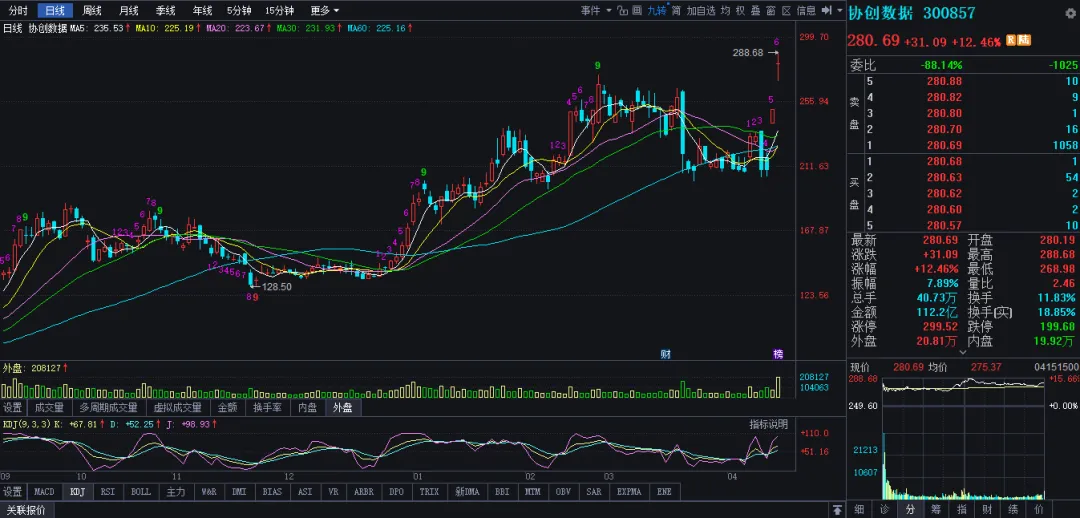Open the 指 index tab

962,510
